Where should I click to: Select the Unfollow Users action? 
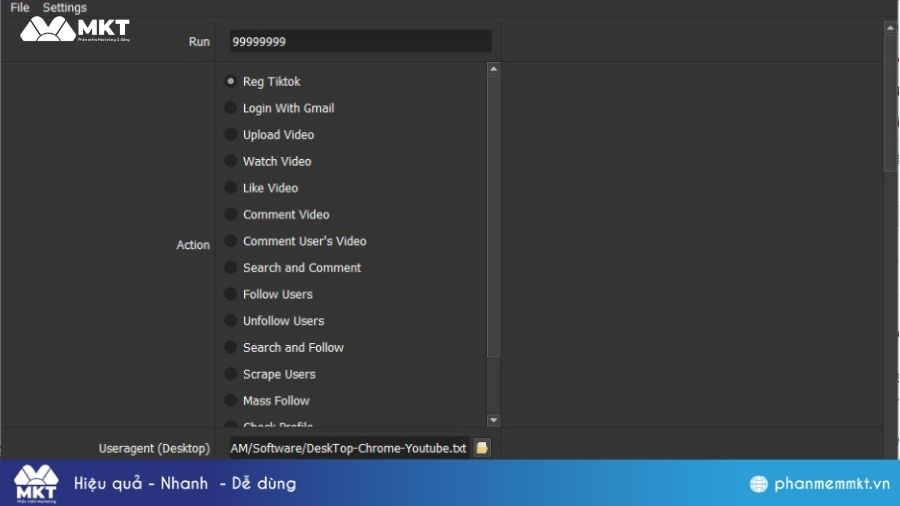coord(274,321)
